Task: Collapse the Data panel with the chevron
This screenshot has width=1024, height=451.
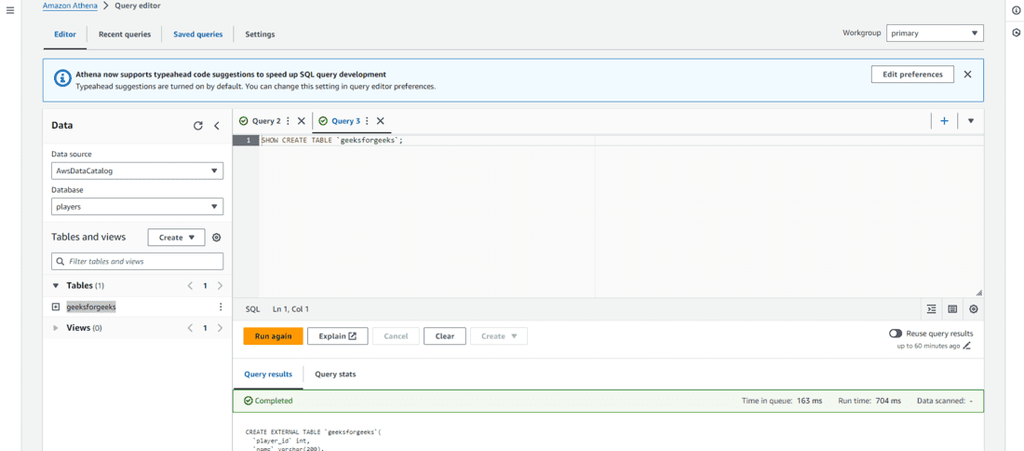Action: coord(217,126)
